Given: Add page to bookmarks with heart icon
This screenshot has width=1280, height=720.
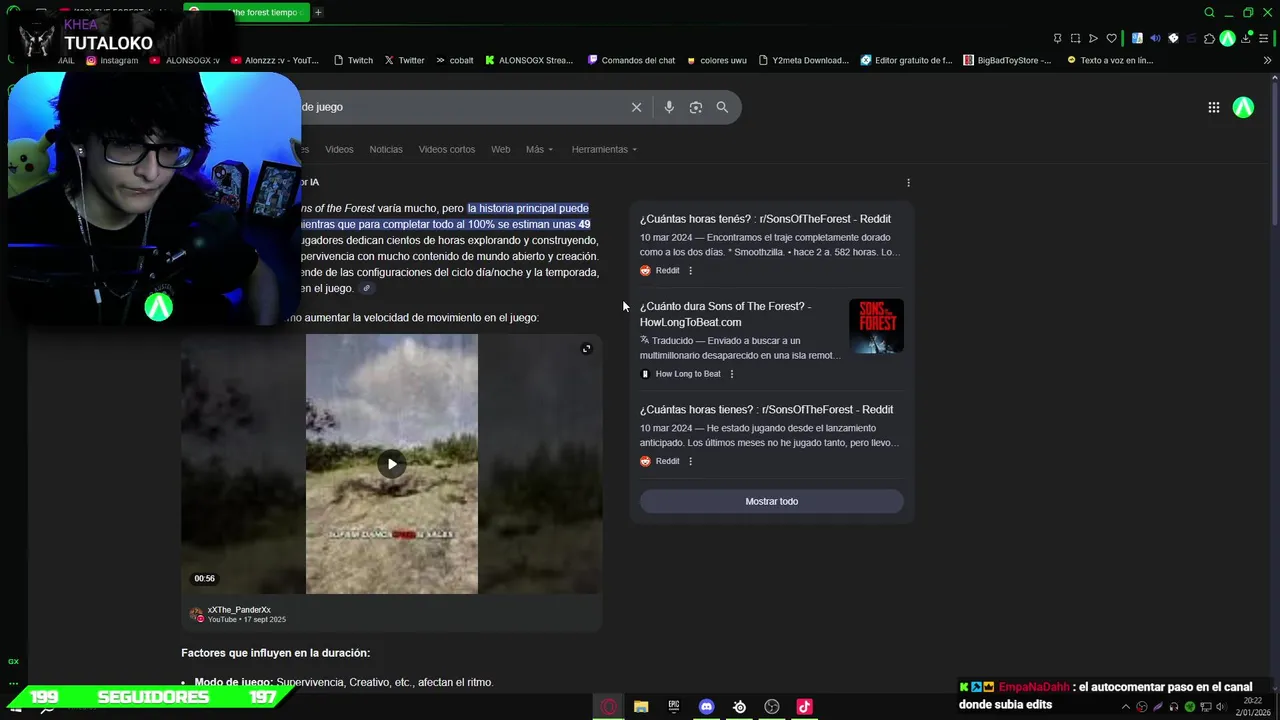Looking at the screenshot, I should (1111, 38).
